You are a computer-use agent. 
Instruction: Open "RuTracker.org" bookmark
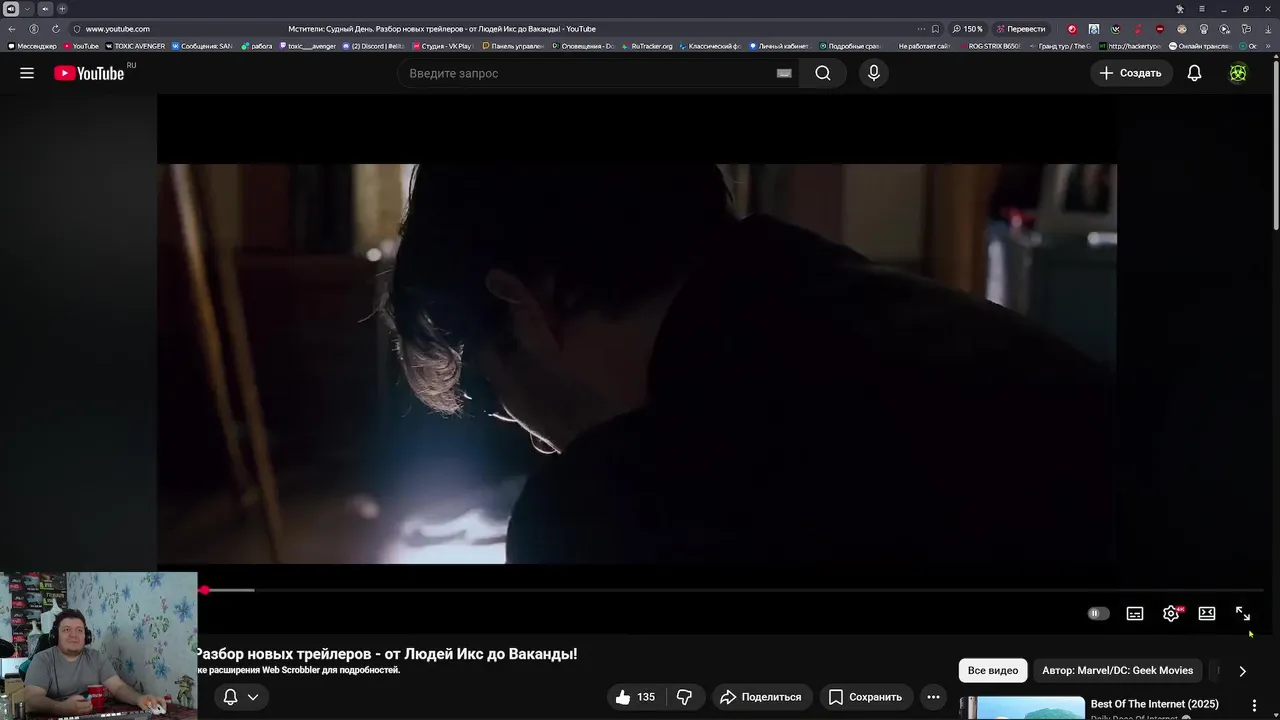(647, 46)
